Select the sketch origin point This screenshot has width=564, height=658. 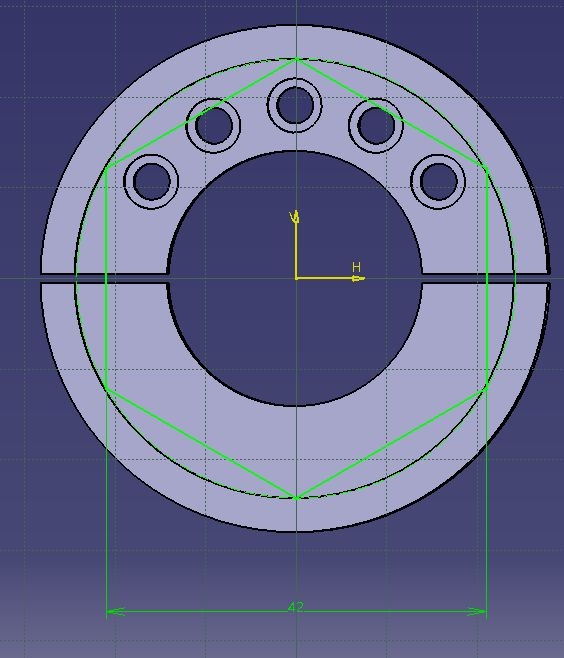click(296, 278)
